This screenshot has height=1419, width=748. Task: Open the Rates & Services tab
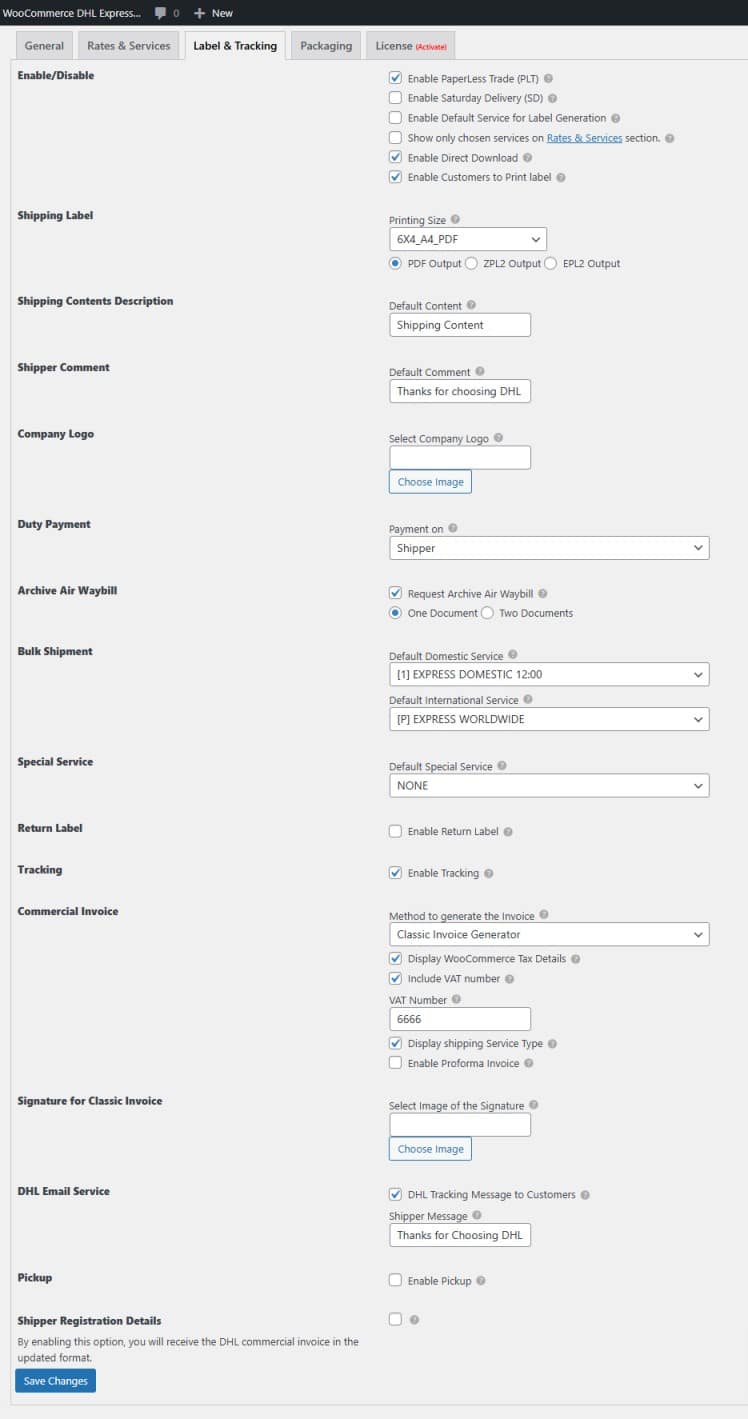tap(129, 46)
